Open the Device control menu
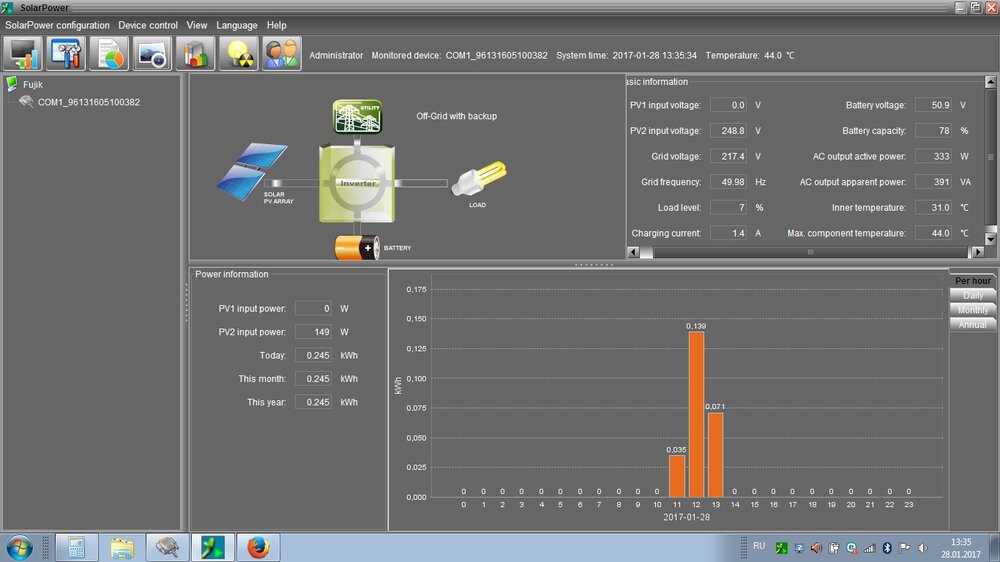This screenshot has height=562, width=1000. click(148, 25)
